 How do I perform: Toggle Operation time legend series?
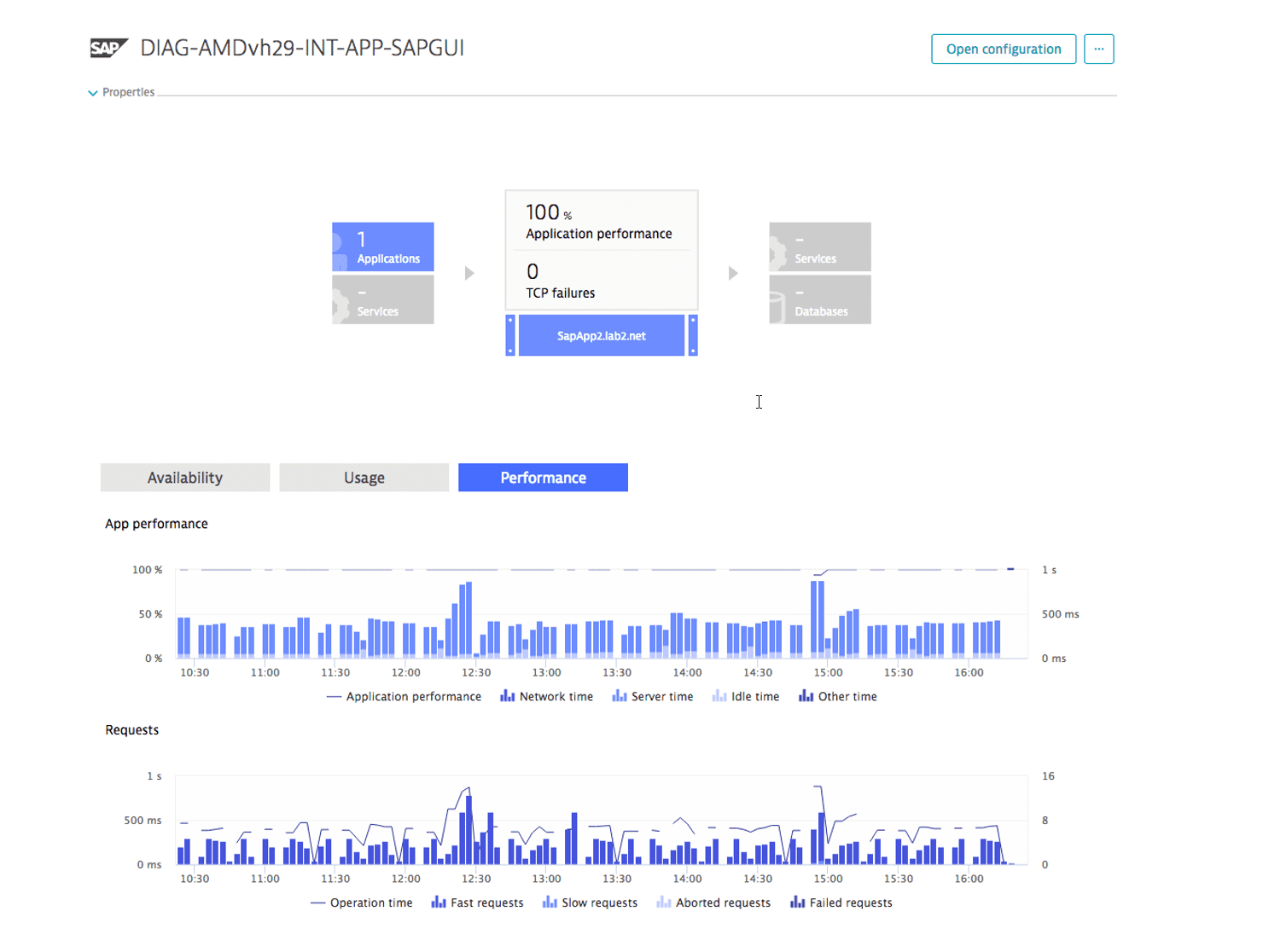pyautogui.click(x=361, y=903)
